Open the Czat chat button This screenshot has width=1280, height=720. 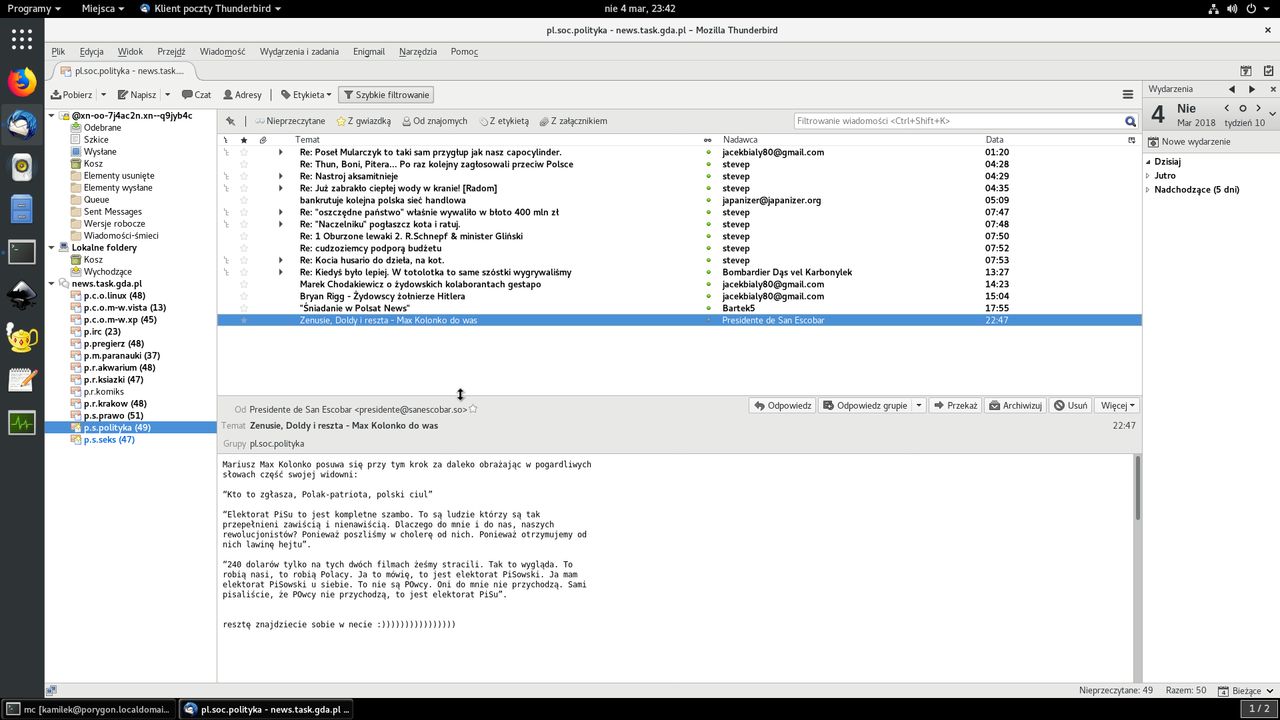196,95
